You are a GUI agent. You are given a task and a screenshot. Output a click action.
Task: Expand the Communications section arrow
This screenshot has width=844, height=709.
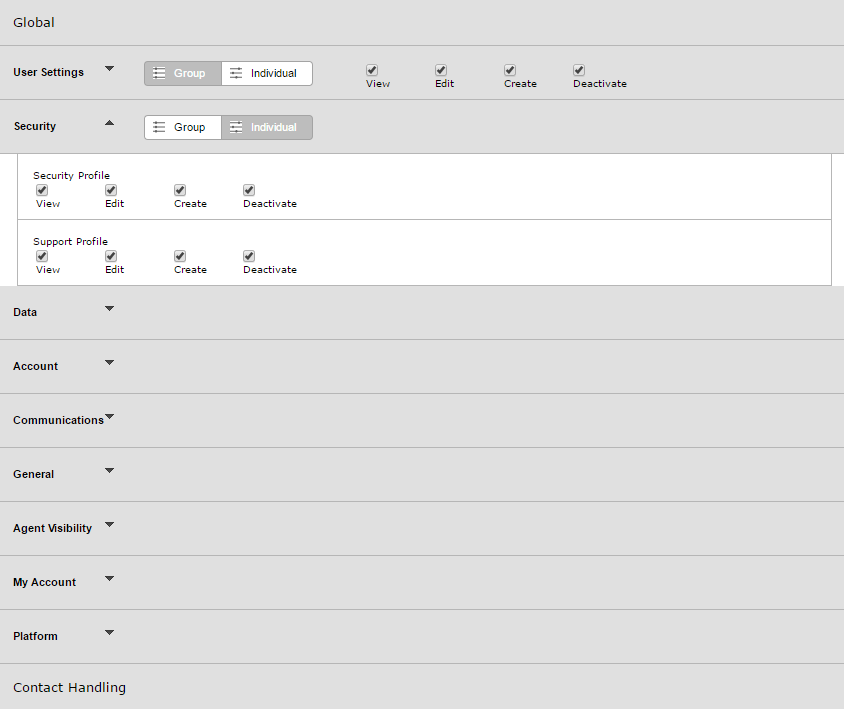(x=109, y=416)
